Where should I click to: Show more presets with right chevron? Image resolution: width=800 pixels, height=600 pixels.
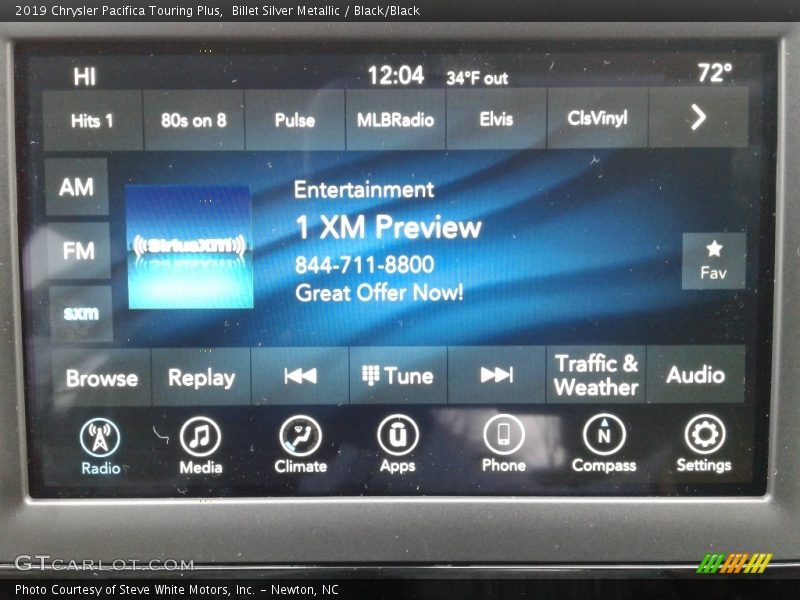[x=698, y=117]
